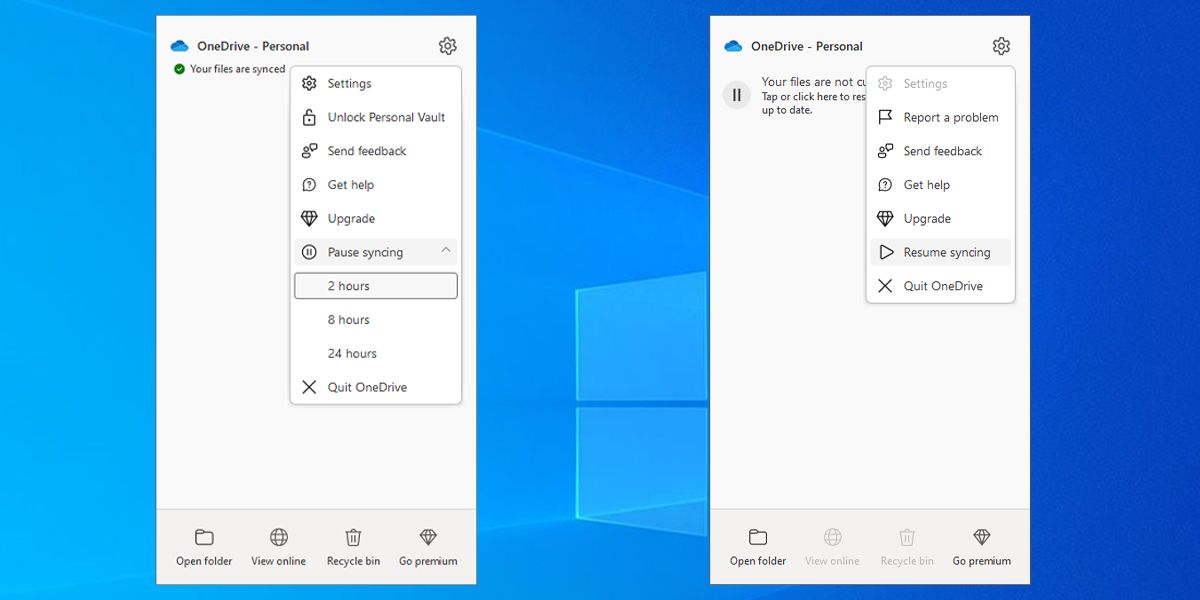This screenshot has height=600, width=1200.
Task: Click green synced checkmark status icon
Action: coord(179,69)
